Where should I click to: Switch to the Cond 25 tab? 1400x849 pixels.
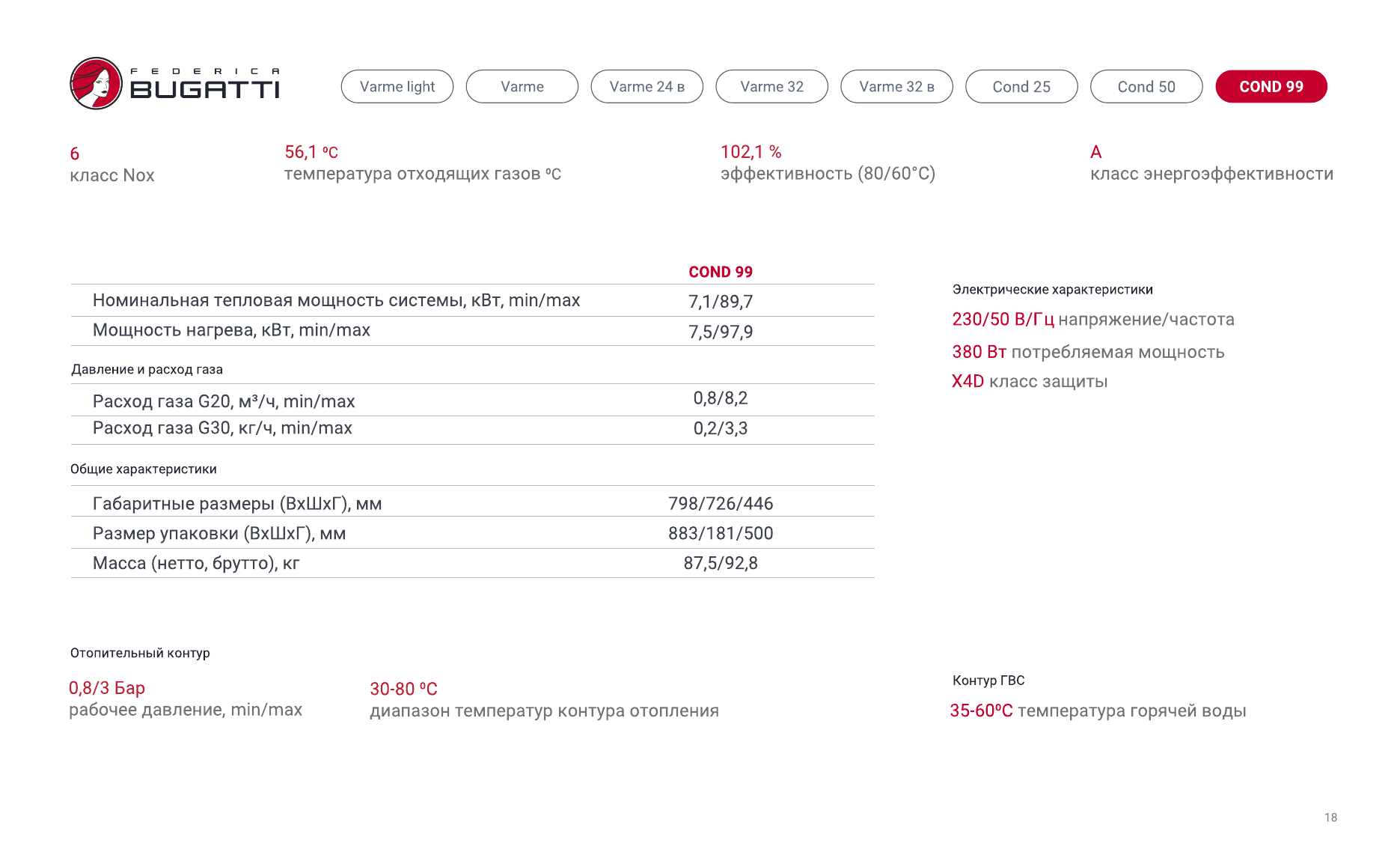coord(1021,87)
